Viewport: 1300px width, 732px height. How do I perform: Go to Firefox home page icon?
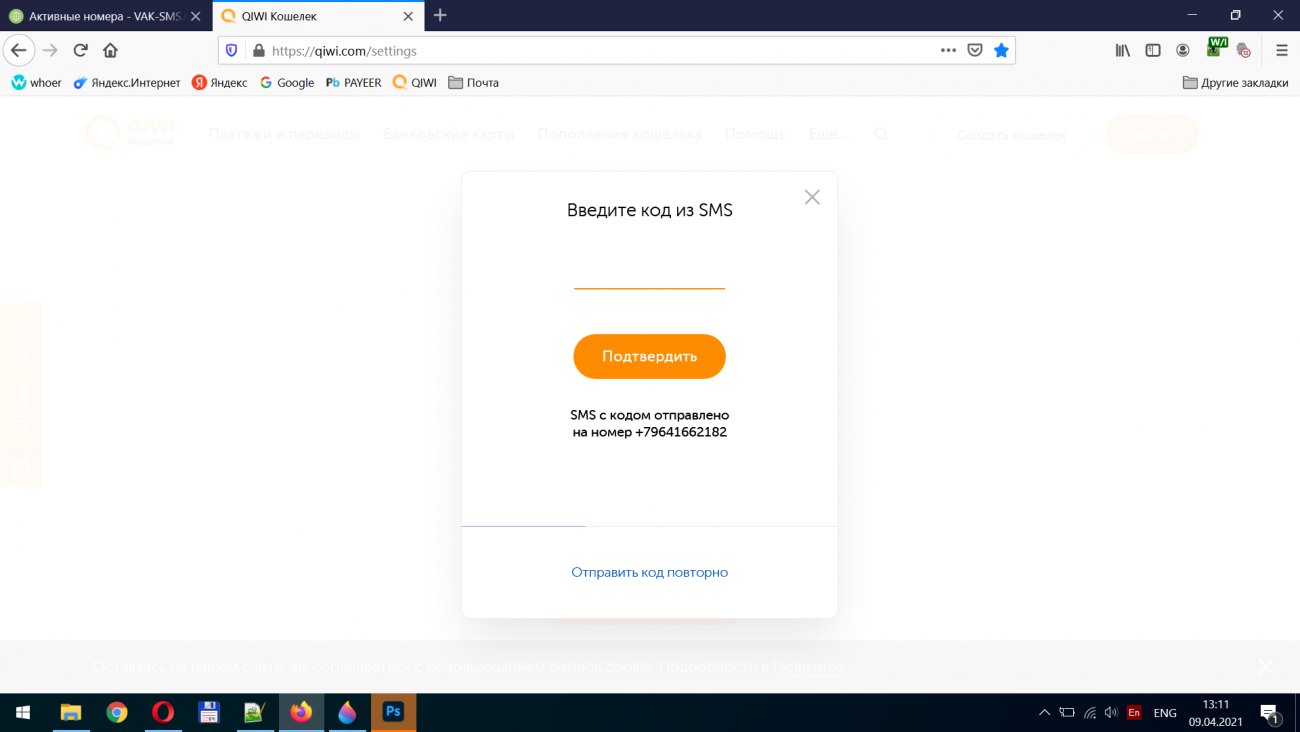click(x=110, y=50)
